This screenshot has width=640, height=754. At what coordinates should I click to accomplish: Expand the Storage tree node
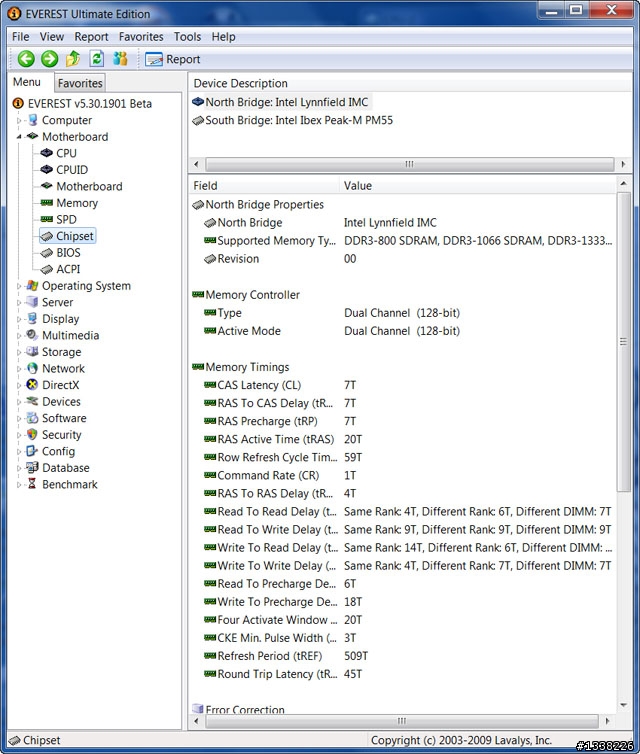(19, 352)
